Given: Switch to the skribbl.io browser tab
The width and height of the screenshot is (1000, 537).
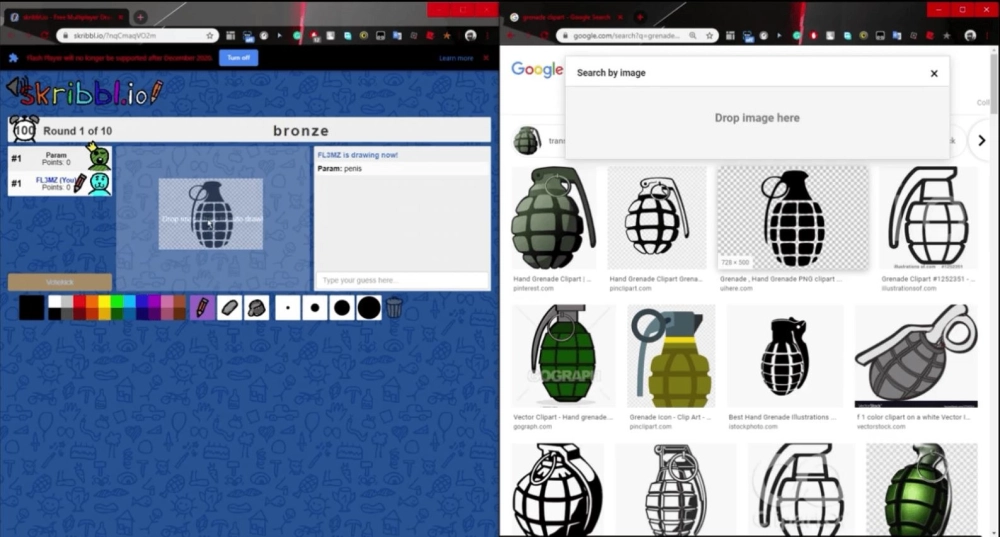Looking at the screenshot, I should [x=65, y=17].
